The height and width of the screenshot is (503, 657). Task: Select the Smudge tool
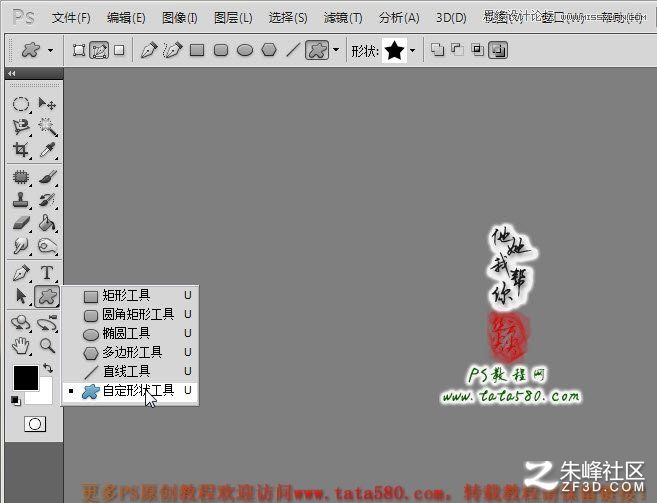pyautogui.click(x=21, y=246)
